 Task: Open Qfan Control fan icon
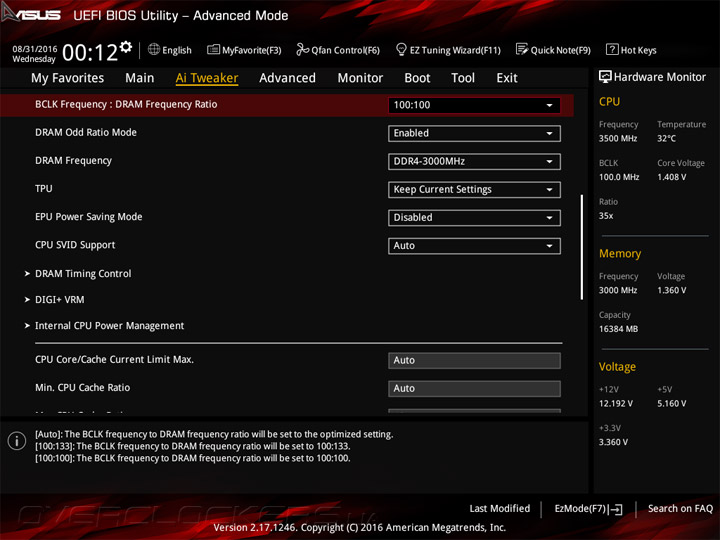303,49
